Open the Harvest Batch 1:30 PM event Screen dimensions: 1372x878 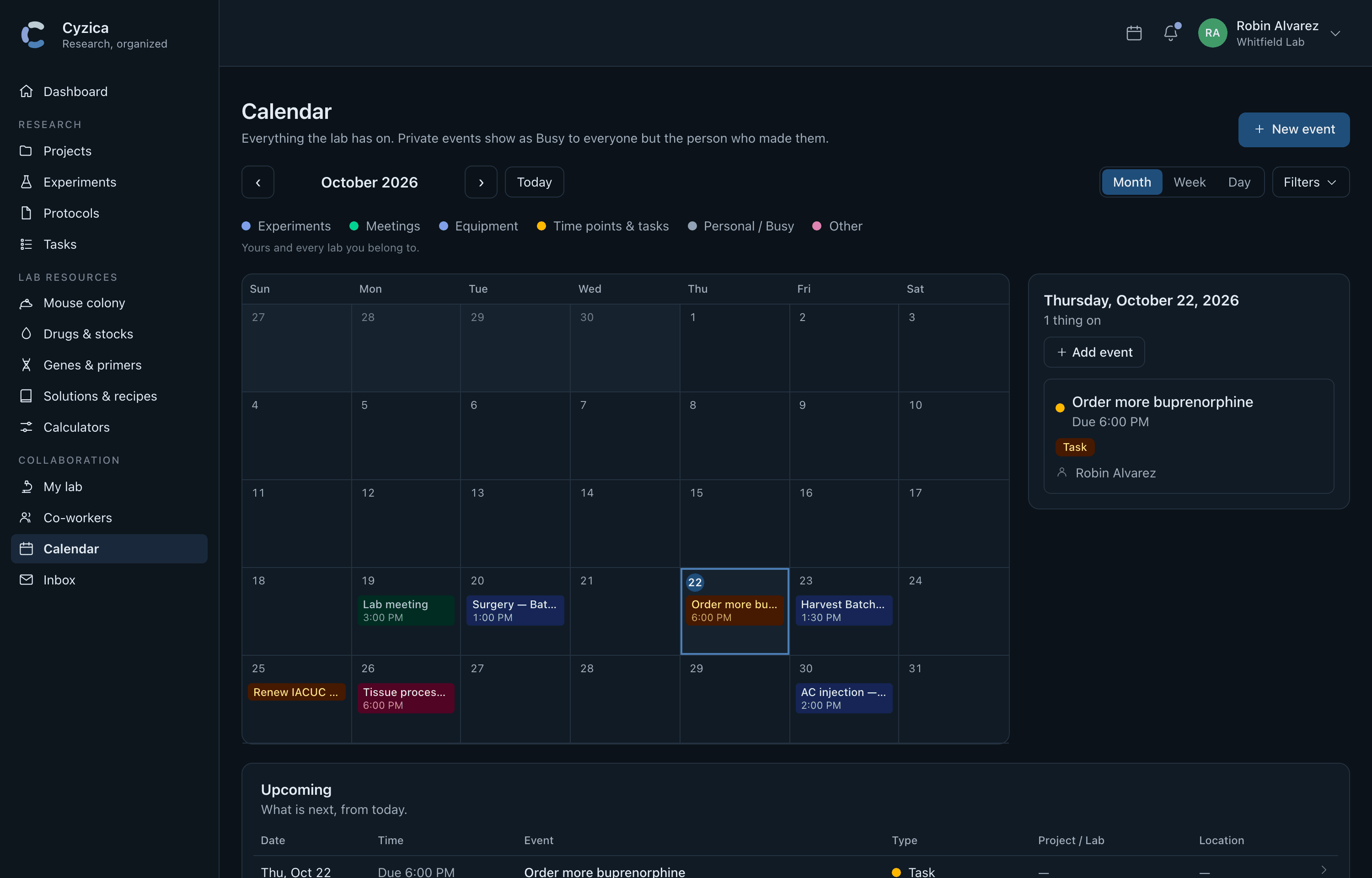(x=844, y=610)
